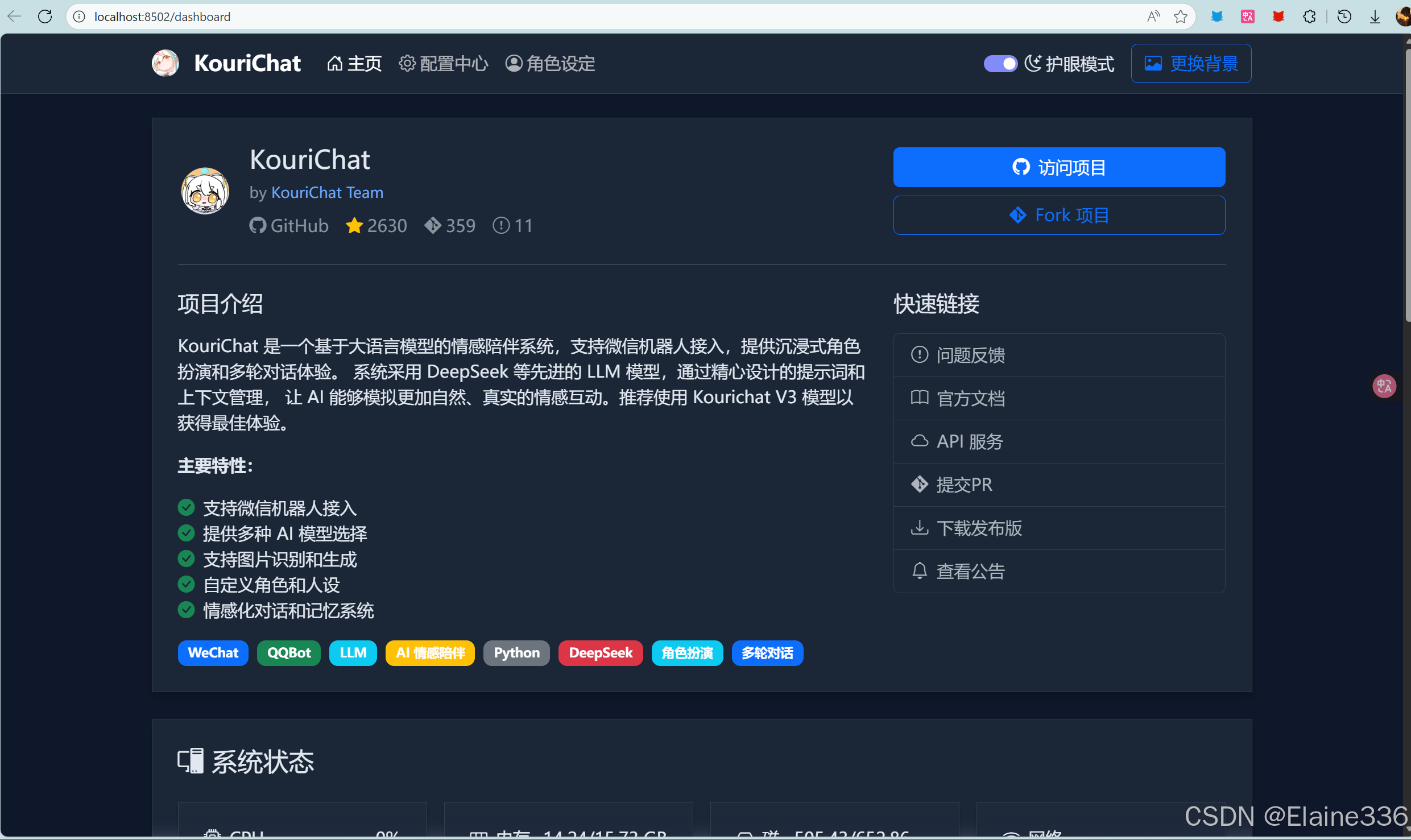This screenshot has height=840, width=1411.
Task: Open the 问题反馈 quick link
Action: (x=1059, y=355)
